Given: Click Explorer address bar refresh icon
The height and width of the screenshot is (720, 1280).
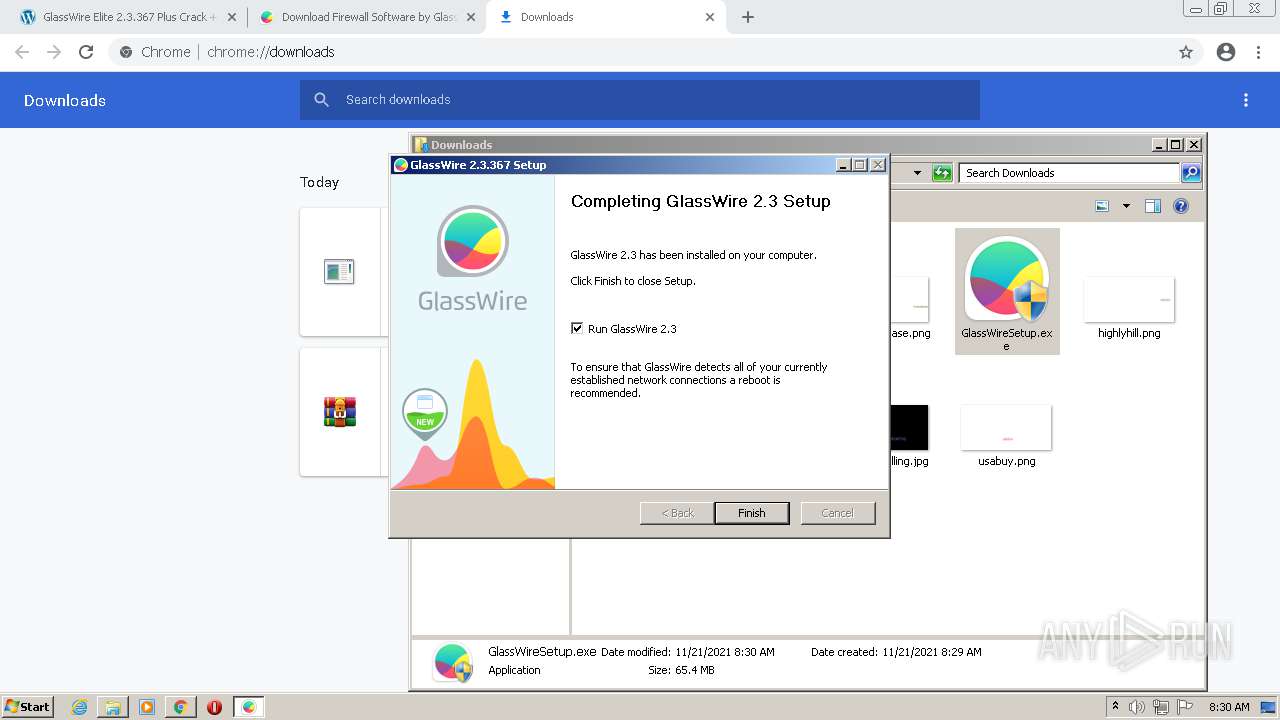Looking at the screenshot, I should pyautogui.click(x=942, y=173).
